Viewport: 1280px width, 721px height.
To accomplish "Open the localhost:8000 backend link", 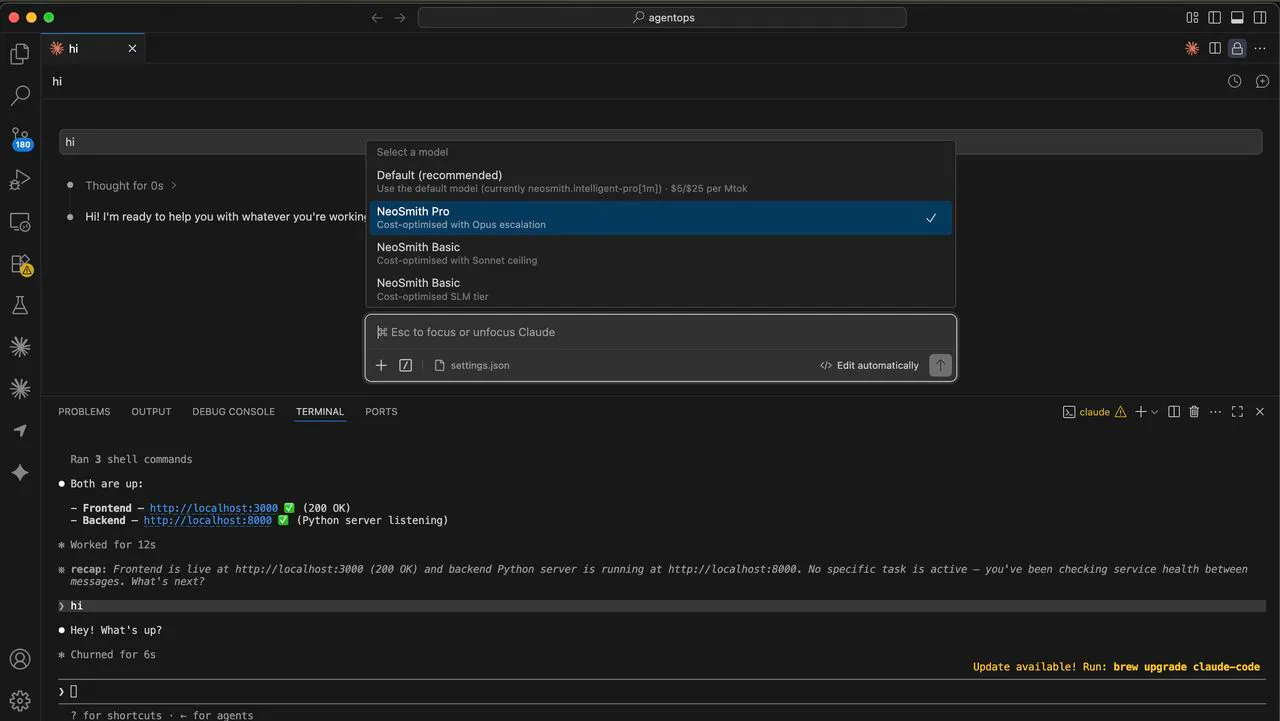I will [207, 520].
